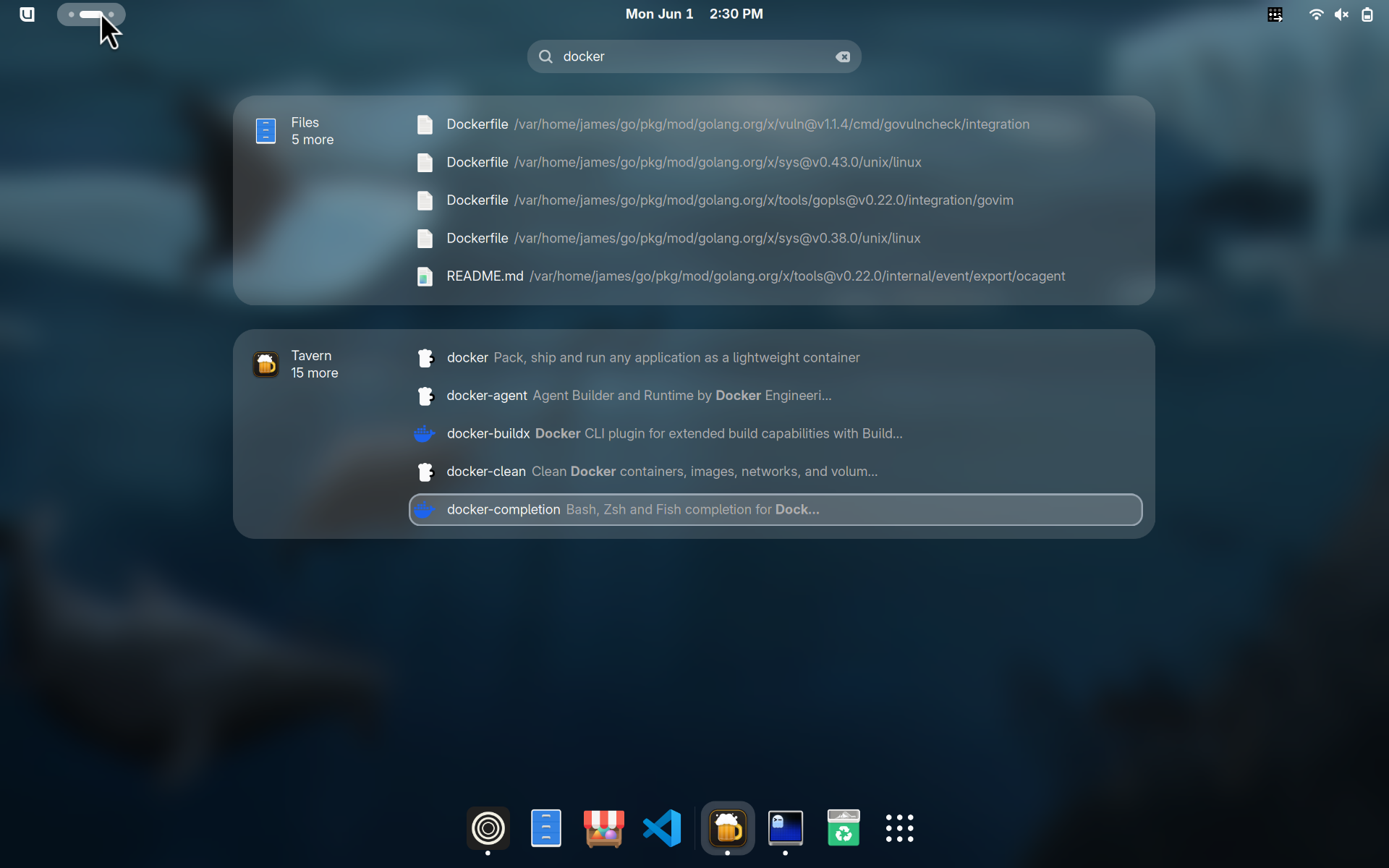Open Dockerfile in sys@v0.38.0/unix/linux
Image resolution: width=1389 pixels, height=868 pixels.
(x=776, y=238)
